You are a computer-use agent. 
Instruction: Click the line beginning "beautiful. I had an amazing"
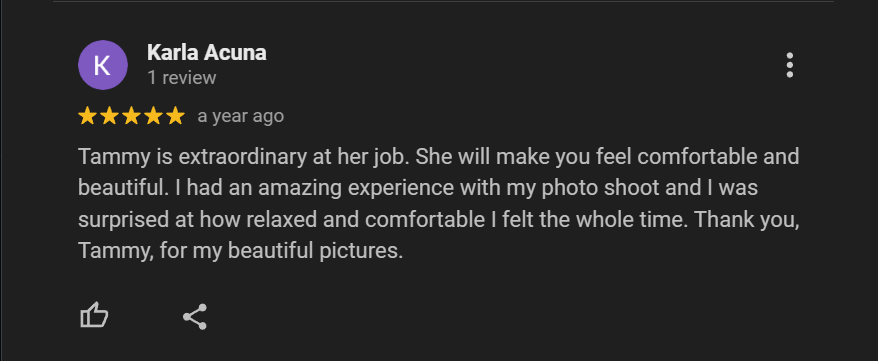click(418, 189)
